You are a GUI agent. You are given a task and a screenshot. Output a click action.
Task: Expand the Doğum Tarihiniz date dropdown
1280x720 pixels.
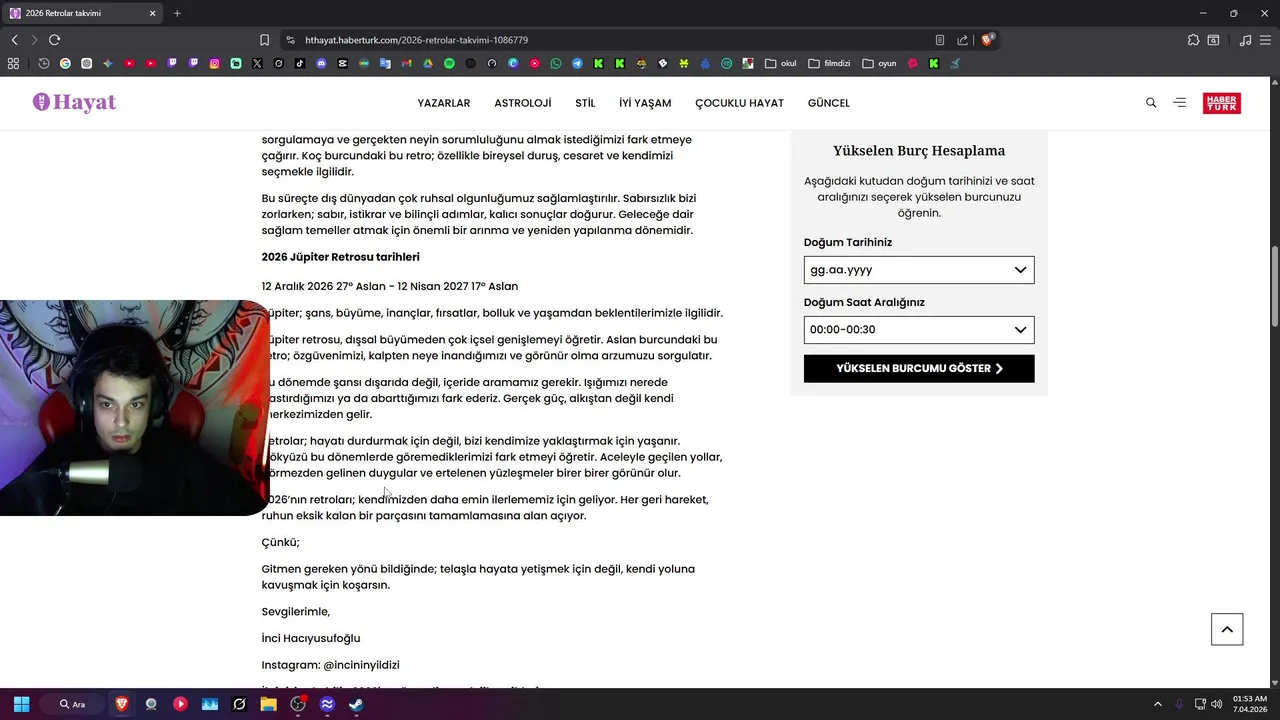[919, 270]
